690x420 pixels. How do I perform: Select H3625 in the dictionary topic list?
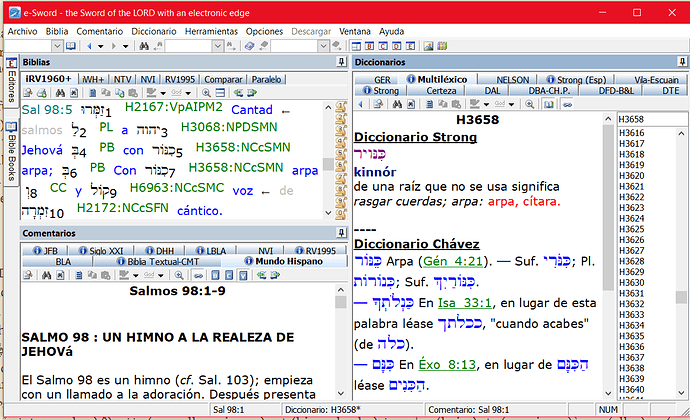631,229
